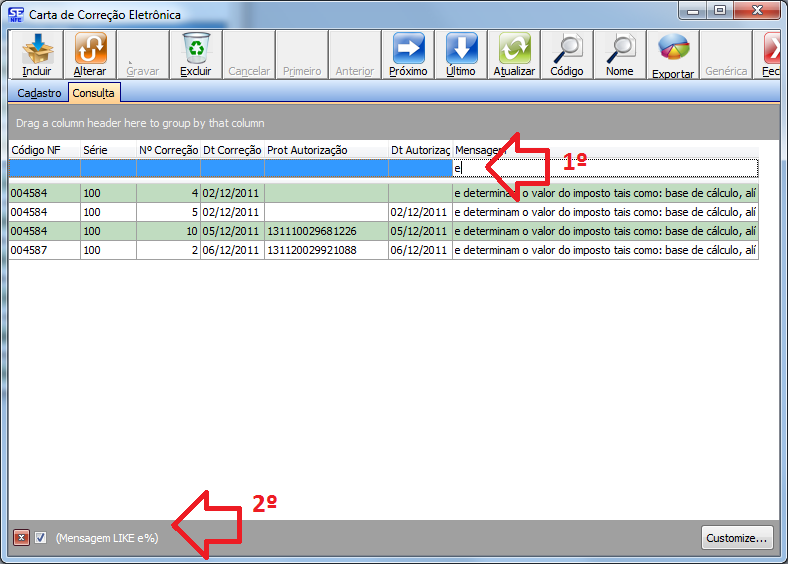Jump to last record with Último

coord(461,54)
